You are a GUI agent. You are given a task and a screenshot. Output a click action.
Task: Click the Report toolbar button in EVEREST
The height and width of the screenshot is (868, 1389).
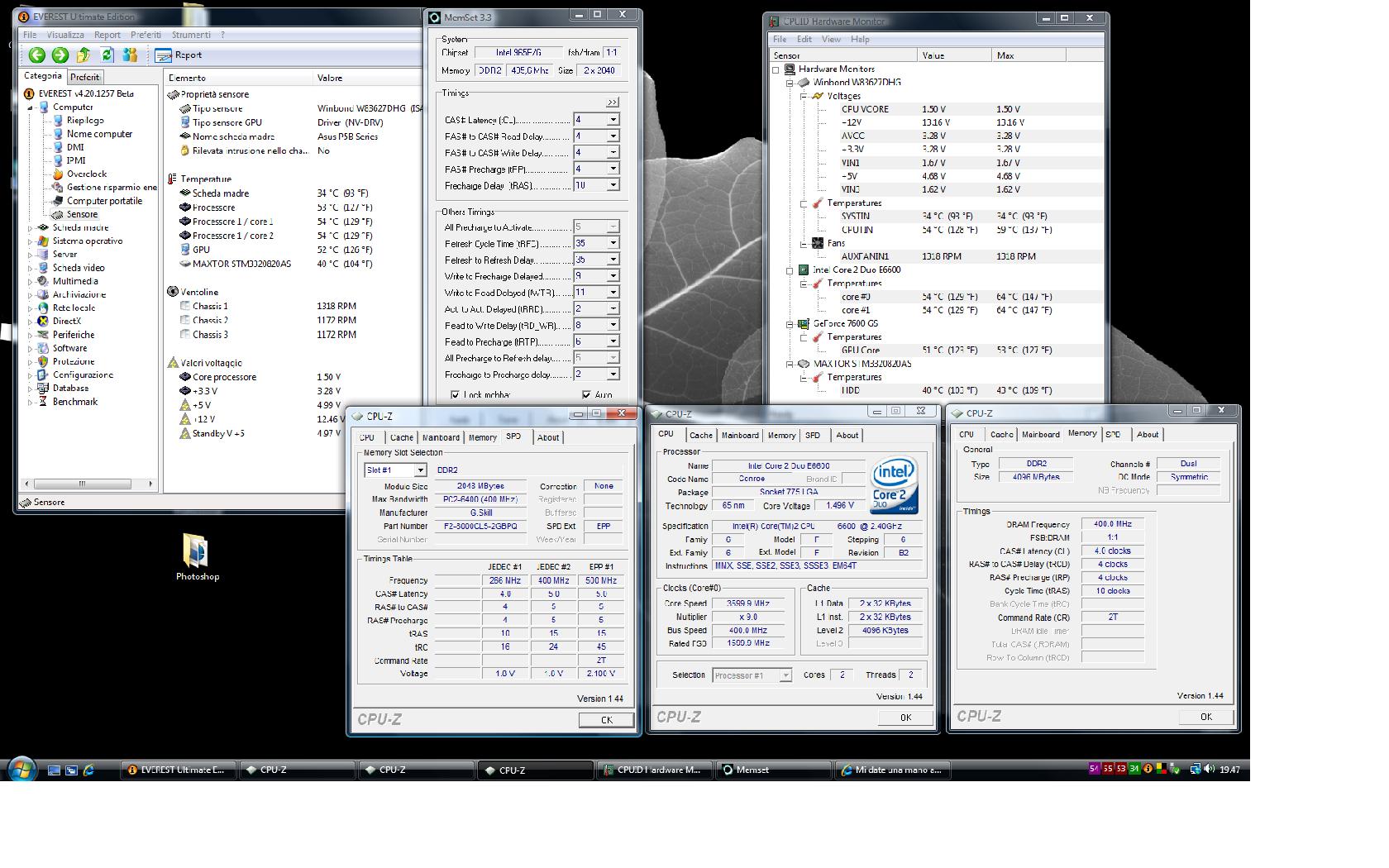[179, 55]
